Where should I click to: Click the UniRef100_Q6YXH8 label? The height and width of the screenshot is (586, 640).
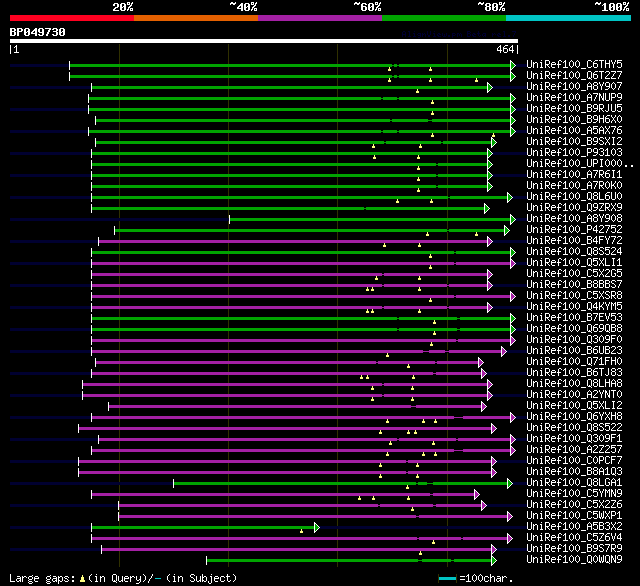574,417
